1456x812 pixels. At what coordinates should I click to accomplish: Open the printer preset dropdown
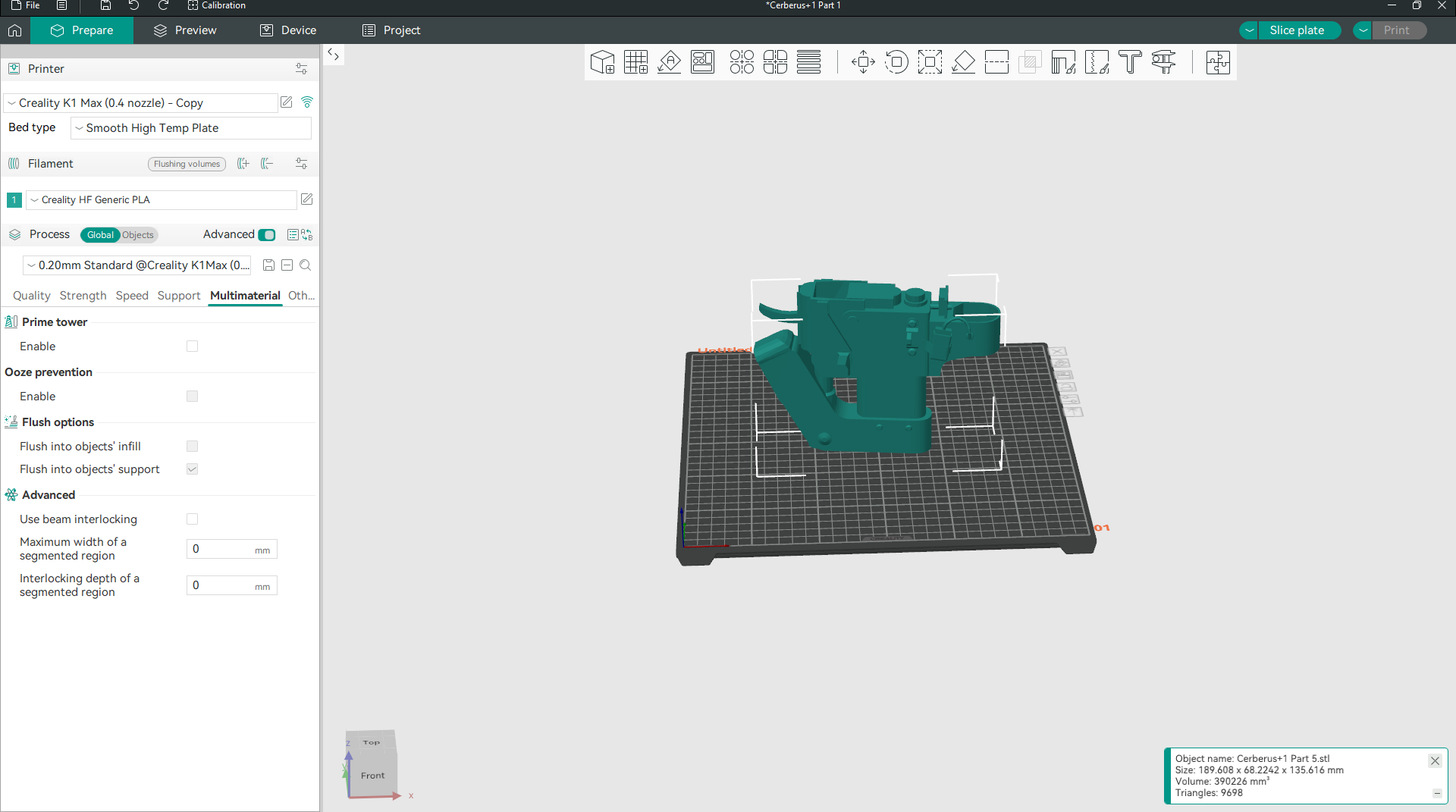pos(140,103)
